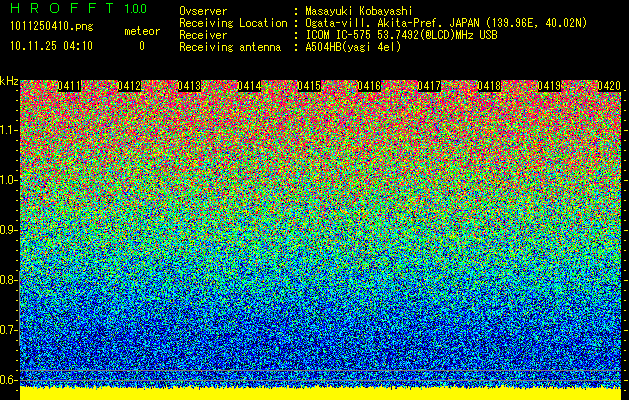Click the 0415 time marker
629x400 pixels.
coord(309,86)
